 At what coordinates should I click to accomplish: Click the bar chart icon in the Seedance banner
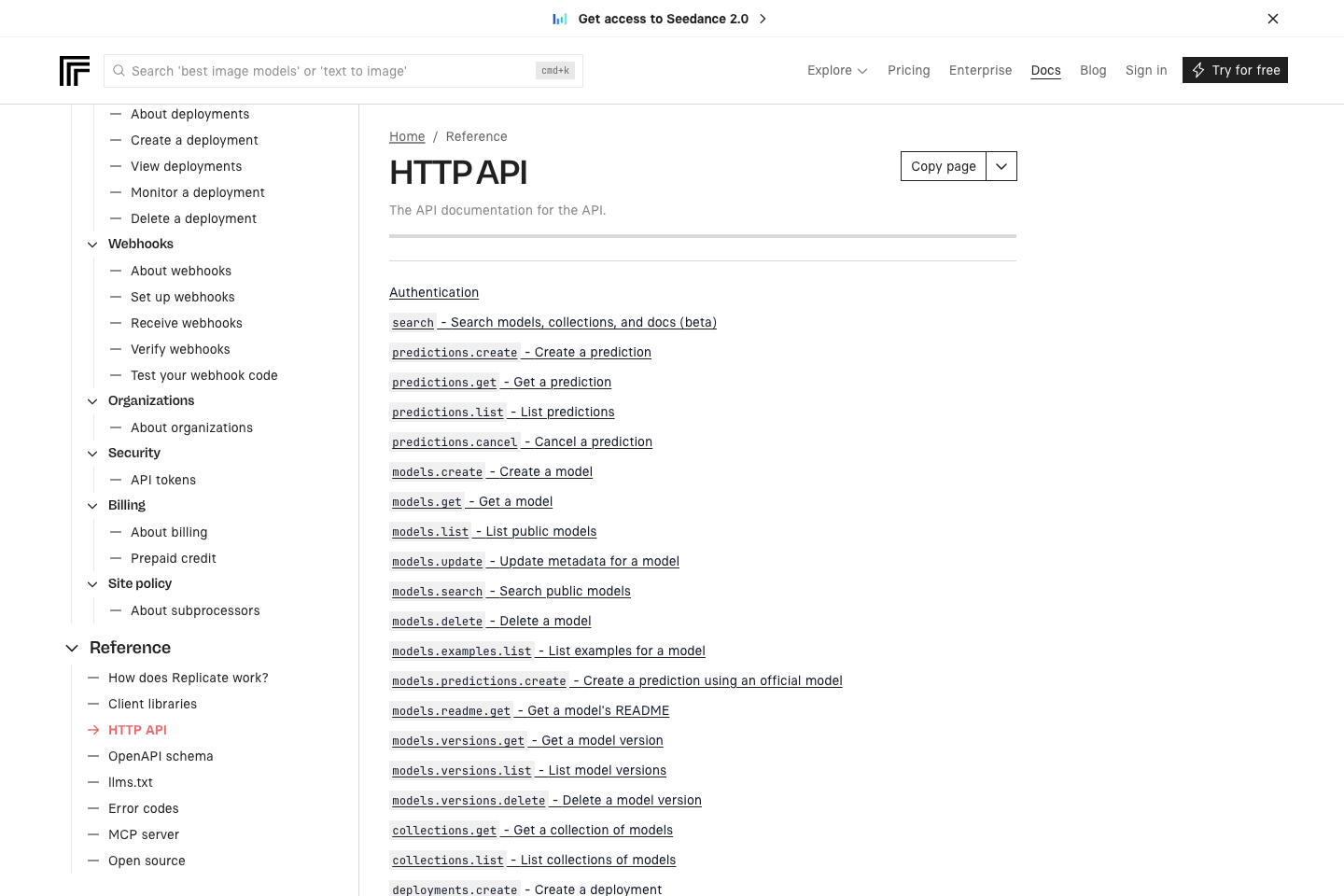click(560, 18)
